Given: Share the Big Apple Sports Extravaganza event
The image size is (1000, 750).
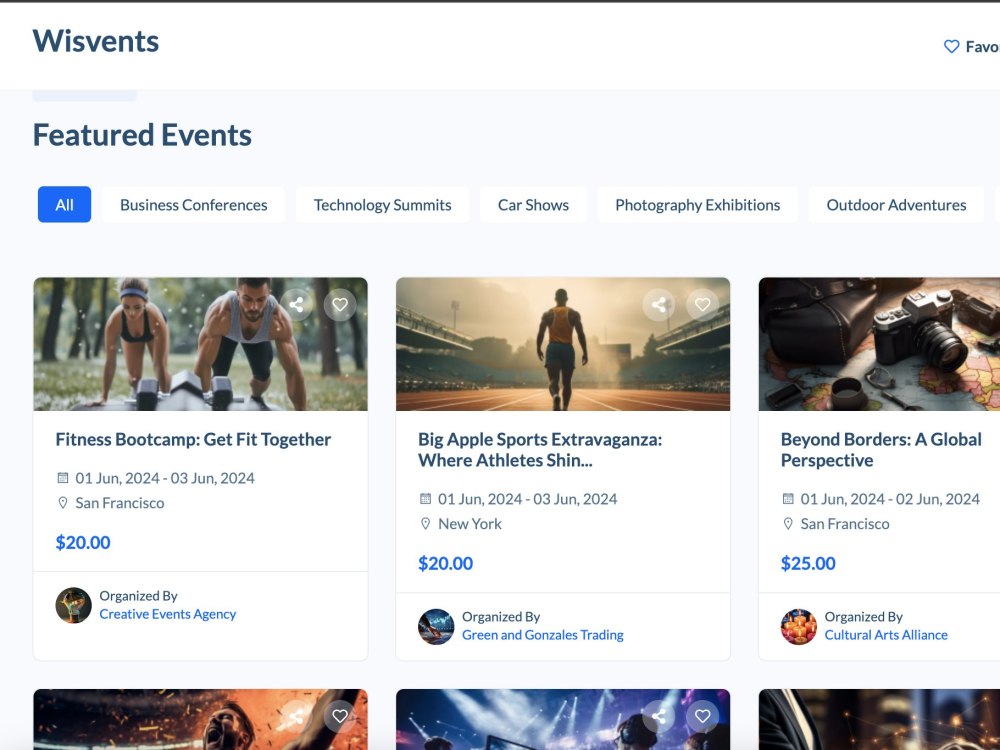Looking at the screenshot, I should 659,305.
